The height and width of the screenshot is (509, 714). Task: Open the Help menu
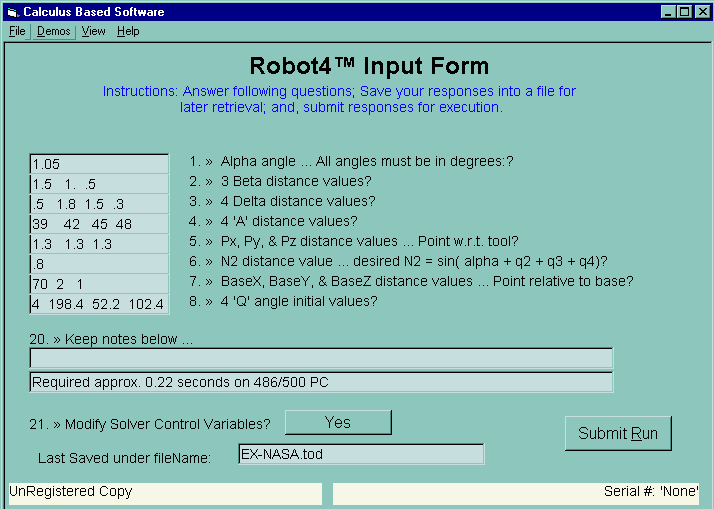tap(128, 31)
